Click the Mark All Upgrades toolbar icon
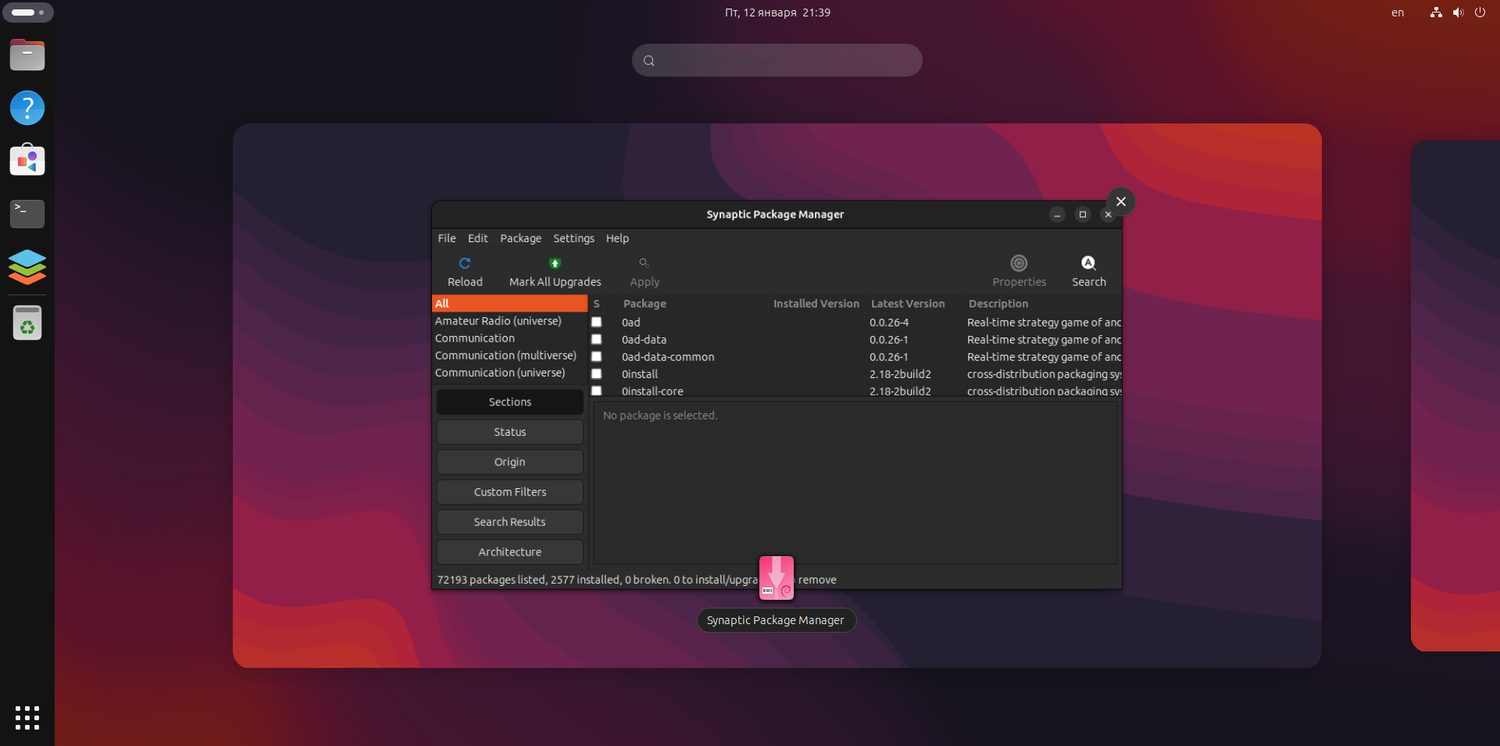 coord(555,264)
